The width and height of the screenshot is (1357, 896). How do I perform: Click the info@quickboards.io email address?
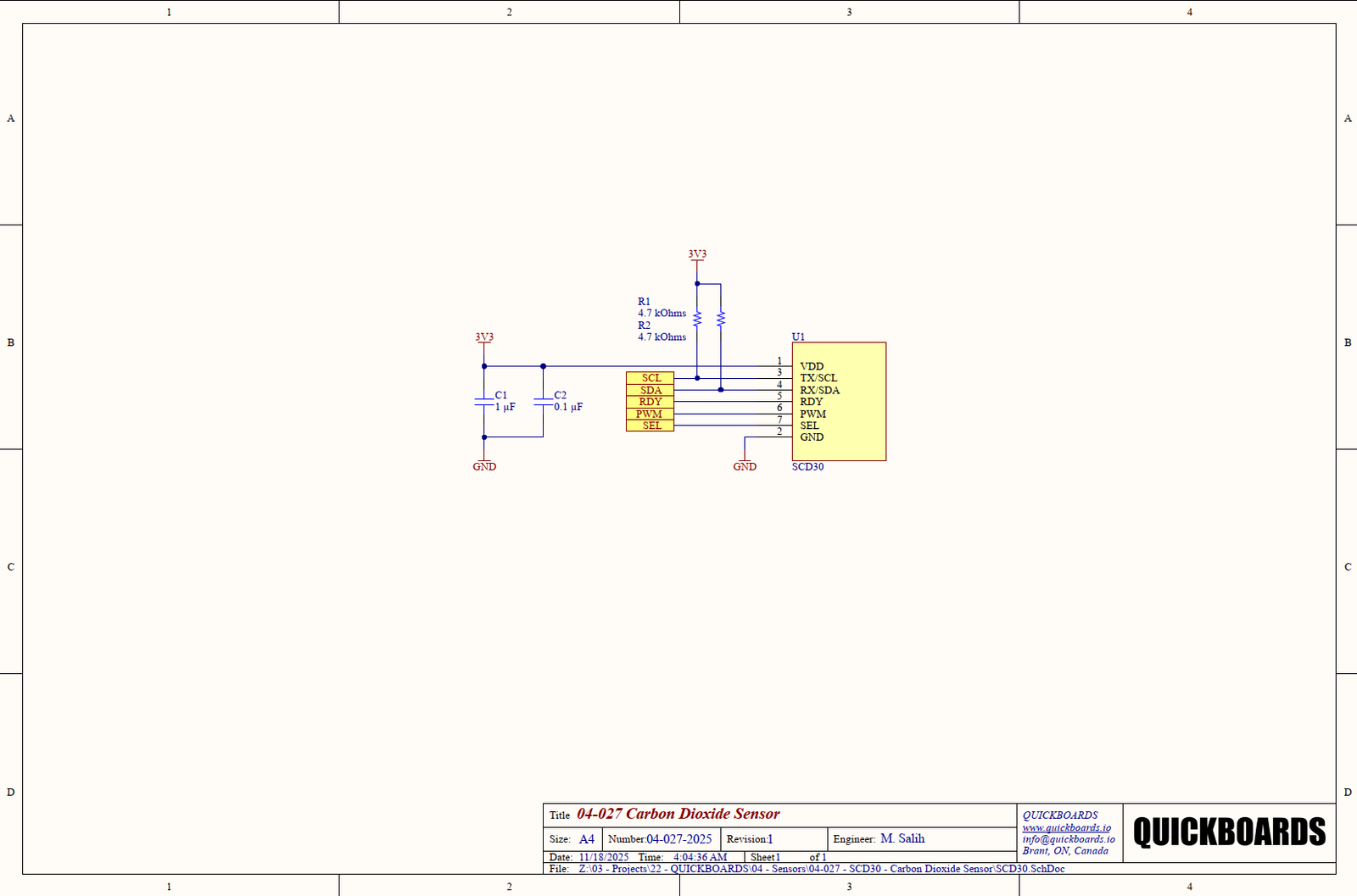[1069, 839]
